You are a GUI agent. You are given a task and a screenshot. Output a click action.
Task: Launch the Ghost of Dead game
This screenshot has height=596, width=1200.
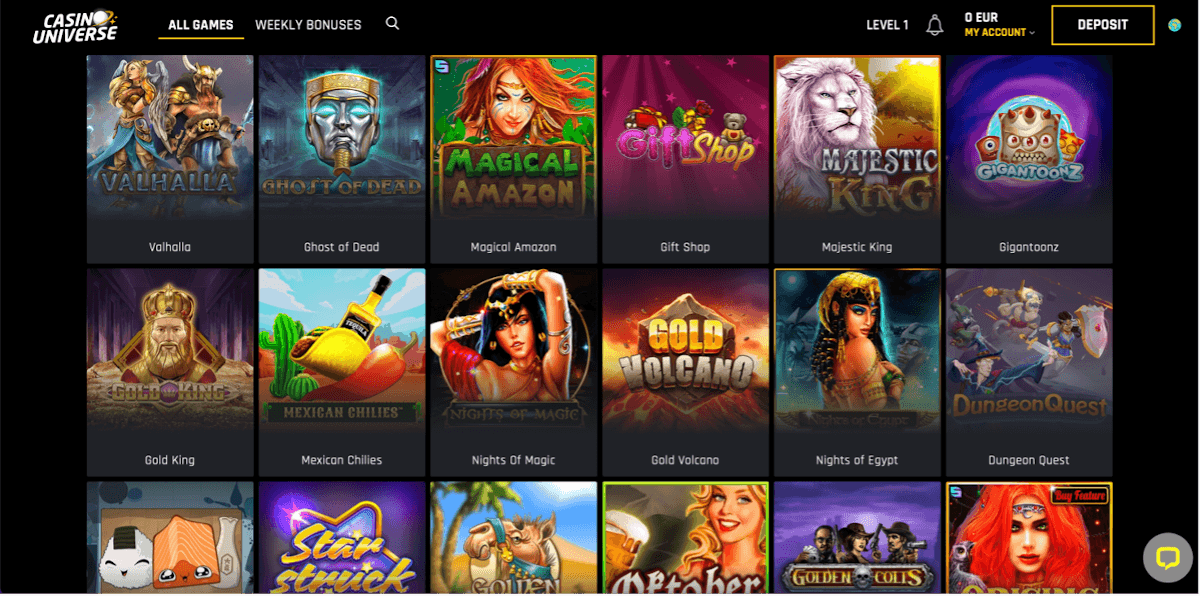tap(342, 158)
